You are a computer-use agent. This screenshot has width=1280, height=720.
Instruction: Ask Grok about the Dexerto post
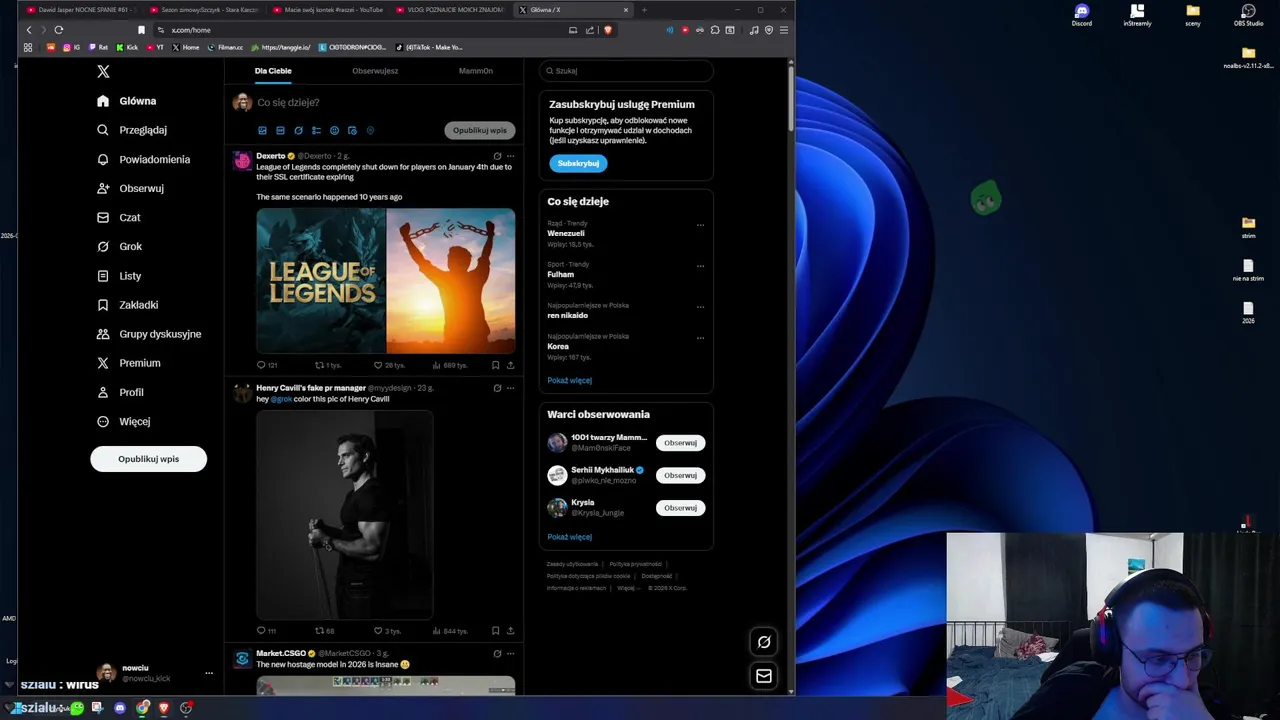point(497,156)
